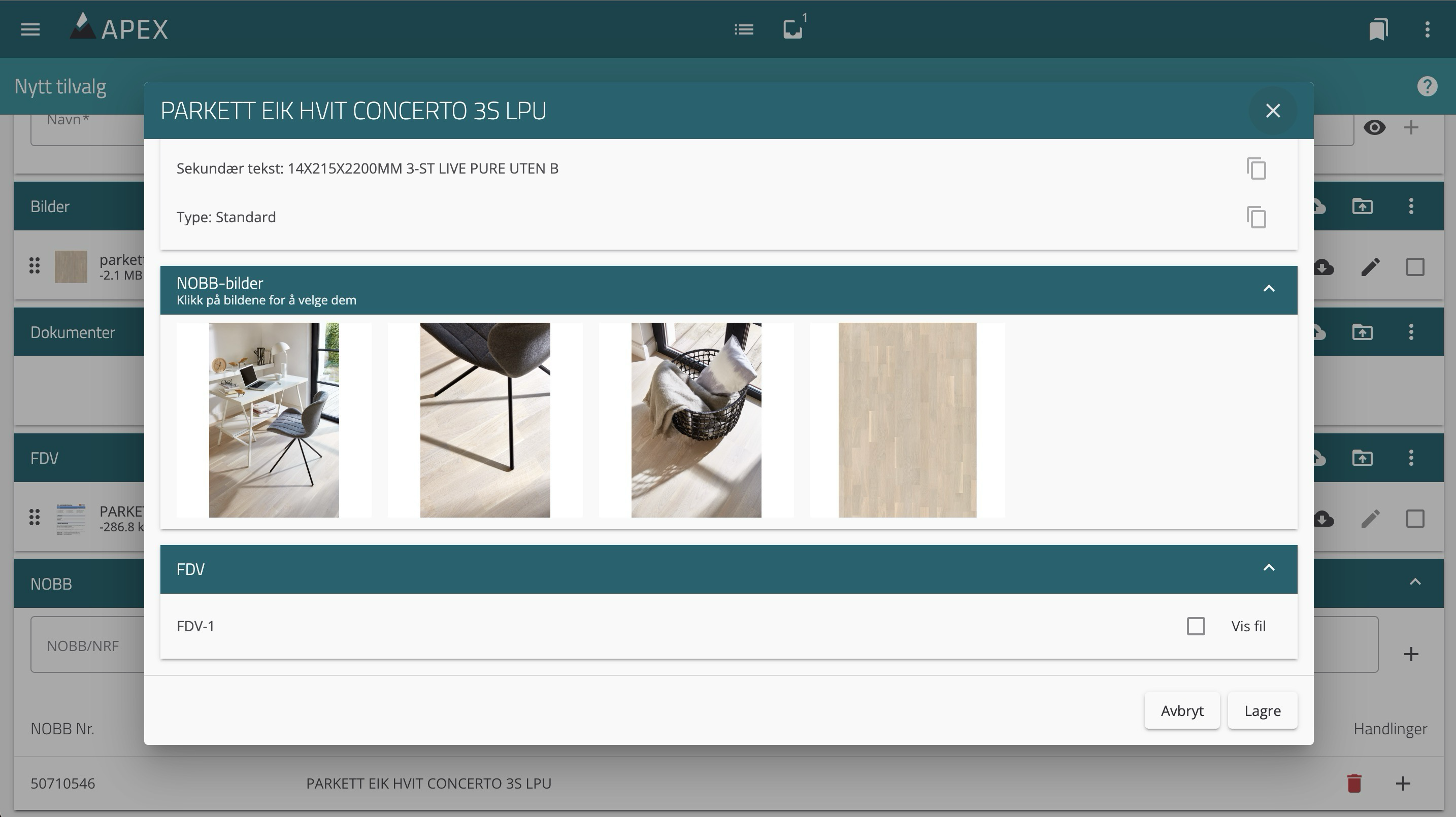The image size is (1456, 817).
Task: Tick the checkbox on the parkett image row
Action: (1415, 267)
